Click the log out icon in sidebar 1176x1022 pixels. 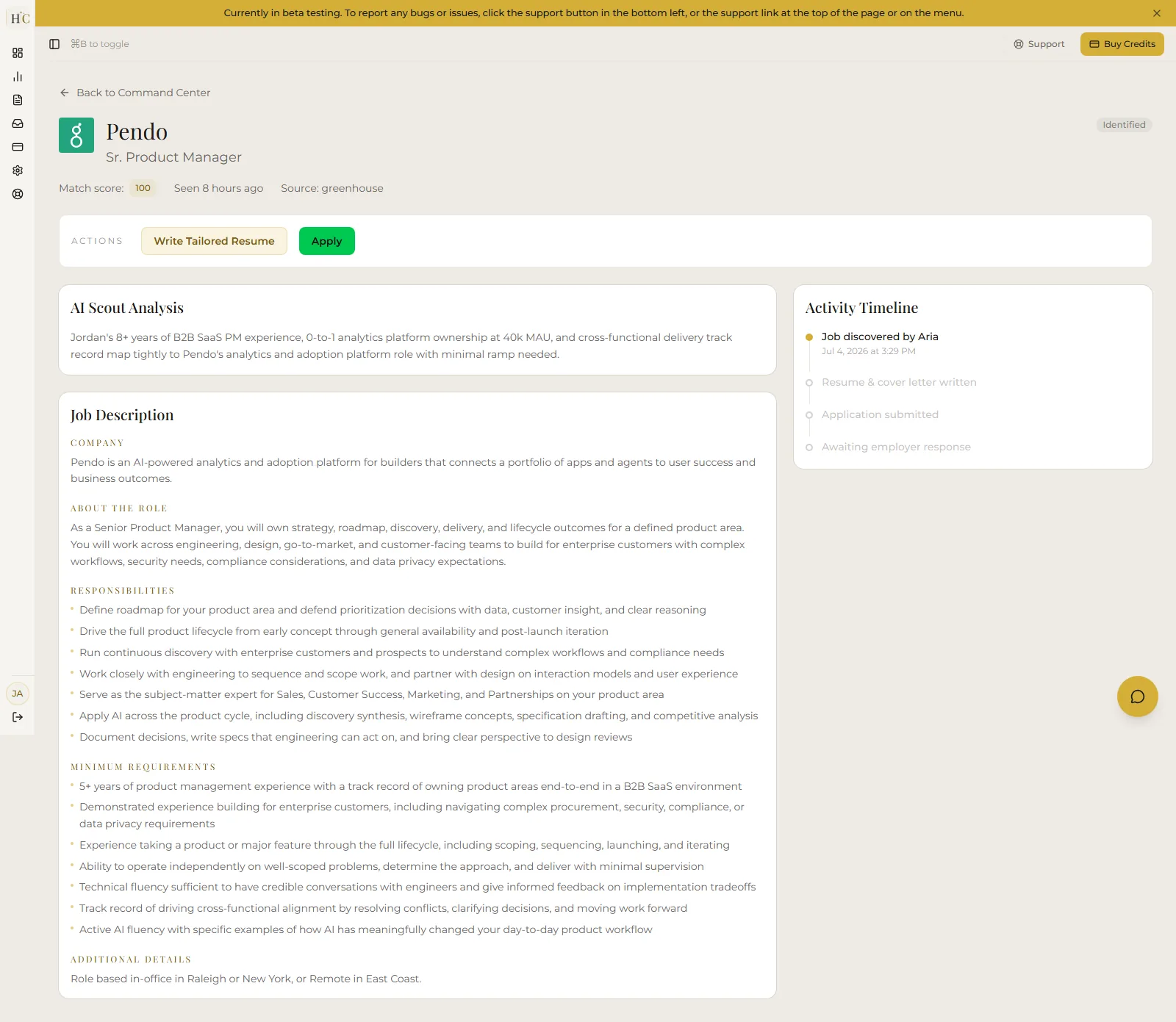pos(18,717)
